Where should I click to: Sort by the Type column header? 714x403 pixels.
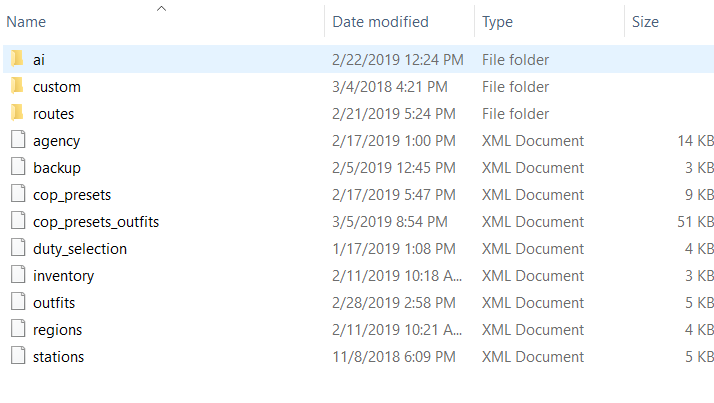tap(498, 22)
